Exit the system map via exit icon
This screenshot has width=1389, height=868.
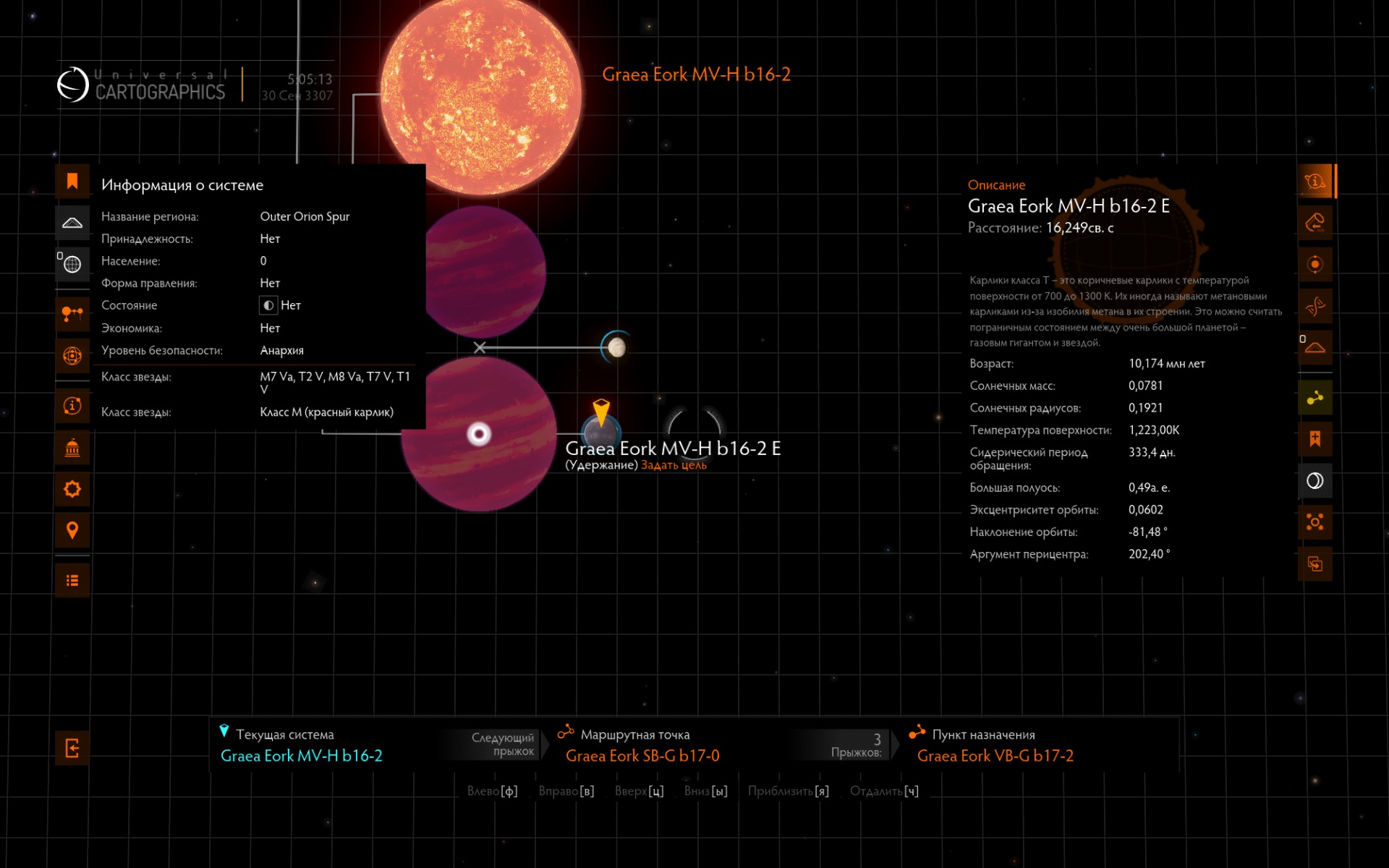point(72,748)
